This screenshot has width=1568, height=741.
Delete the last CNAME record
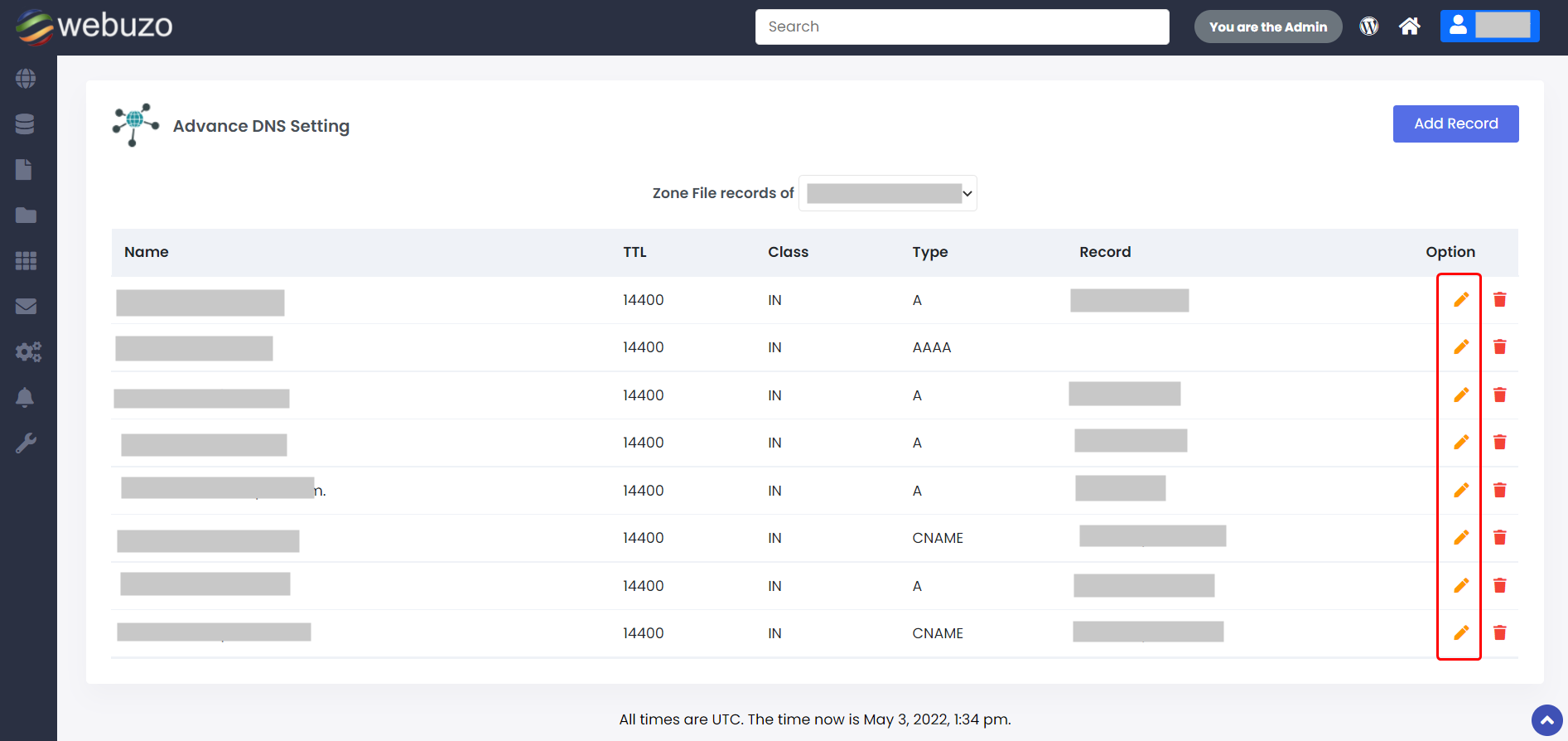[1499, 632]
